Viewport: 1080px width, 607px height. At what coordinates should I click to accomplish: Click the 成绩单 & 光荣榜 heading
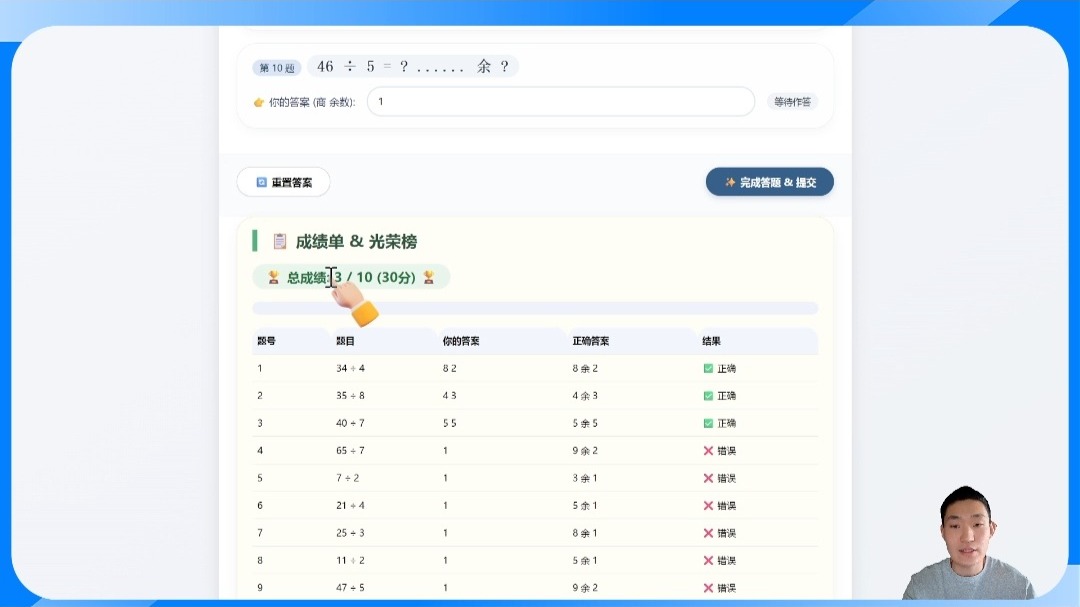click(356, 242)
